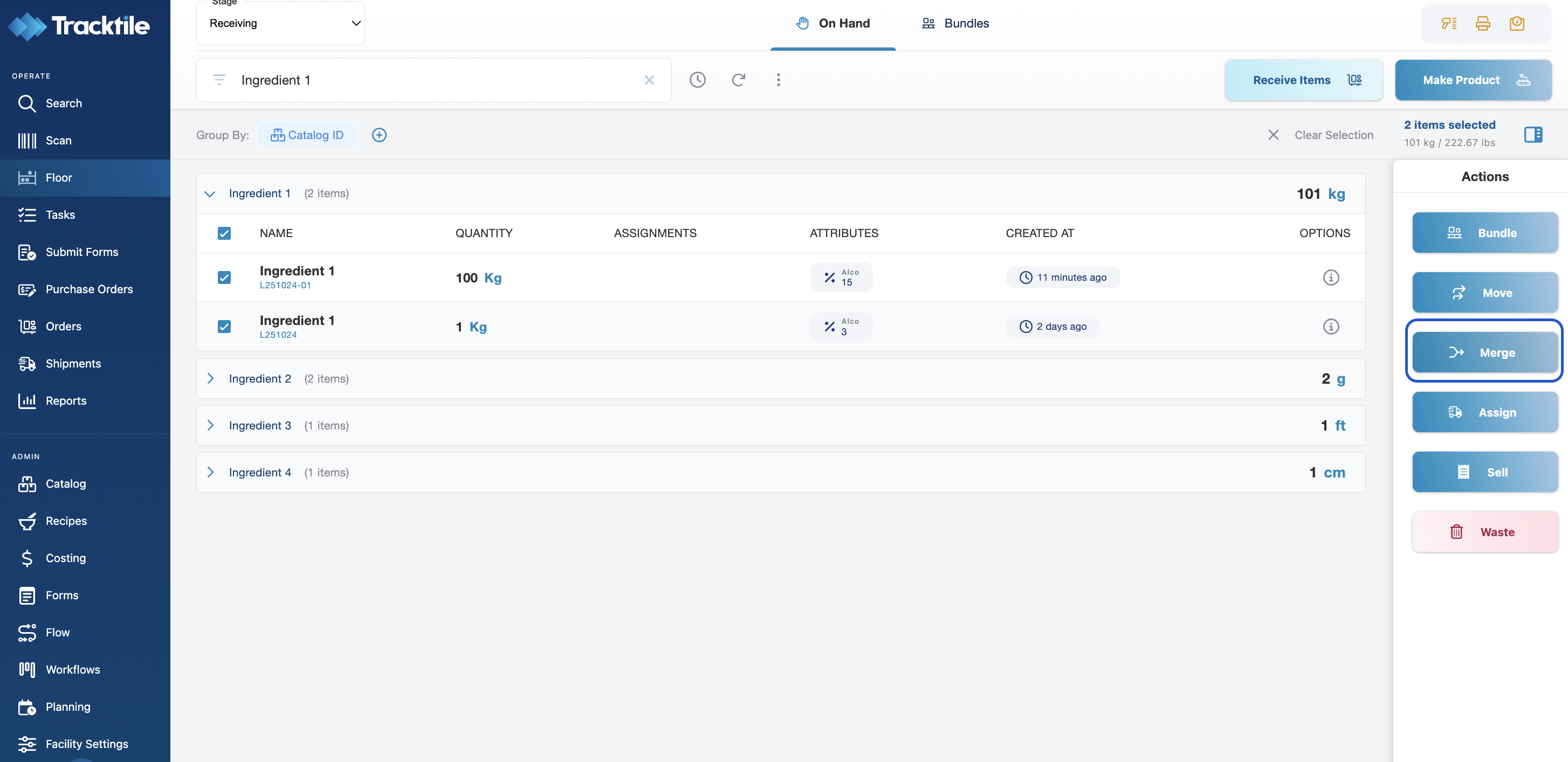The width and height of the screenshot is (1568, 762).
Task: Uncheck the select-all header checkbox
Action: pos(224,233)
